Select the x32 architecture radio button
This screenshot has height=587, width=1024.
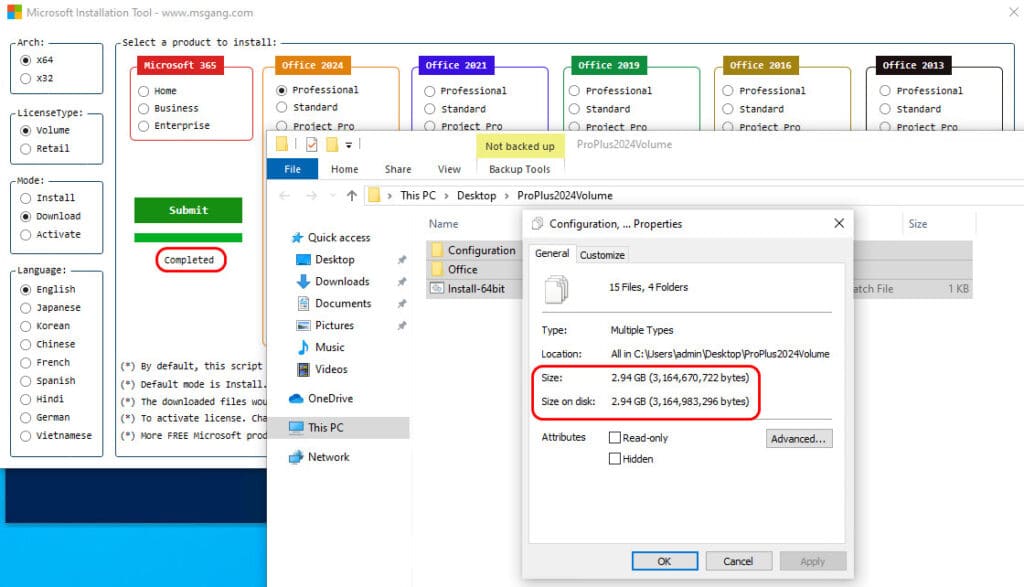[27, 78]
